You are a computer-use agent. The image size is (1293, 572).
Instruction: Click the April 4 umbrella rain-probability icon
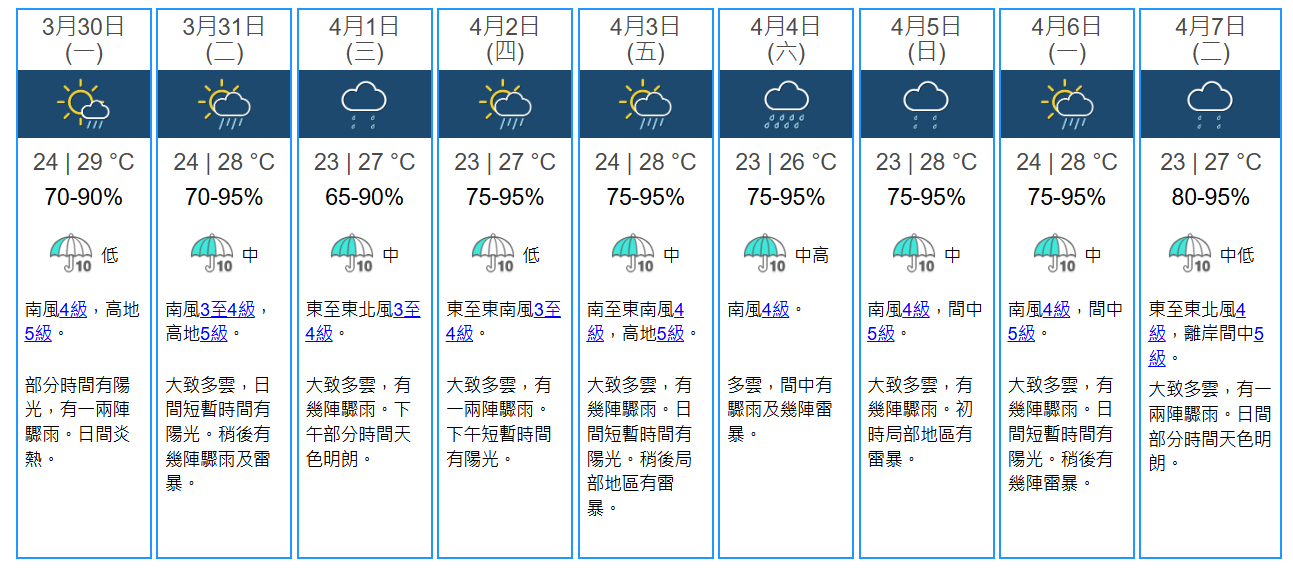coord(764,254)
